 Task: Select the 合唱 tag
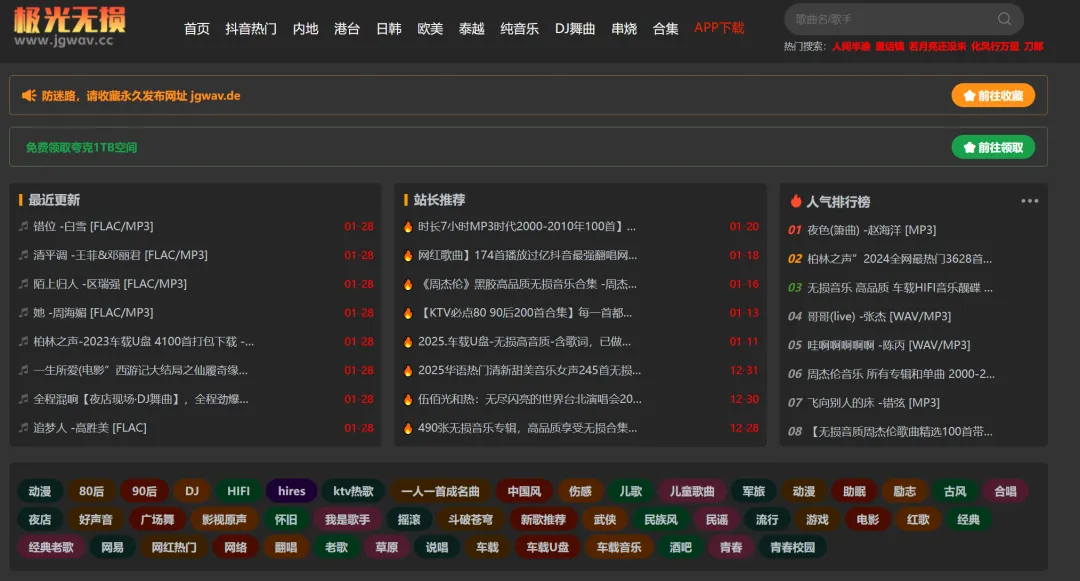[1005, 491]
